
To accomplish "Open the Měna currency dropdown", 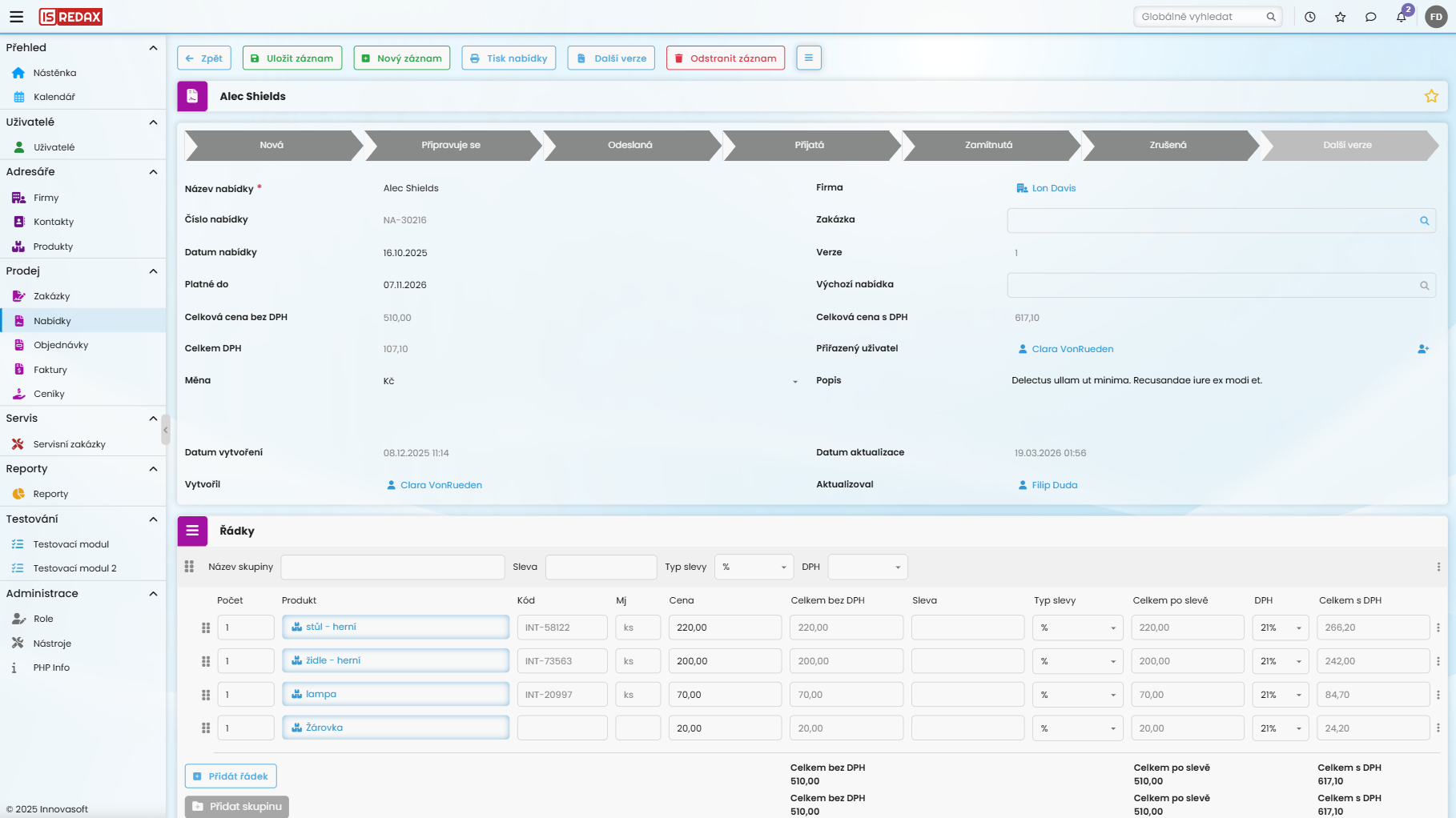I will coord(794,382).
